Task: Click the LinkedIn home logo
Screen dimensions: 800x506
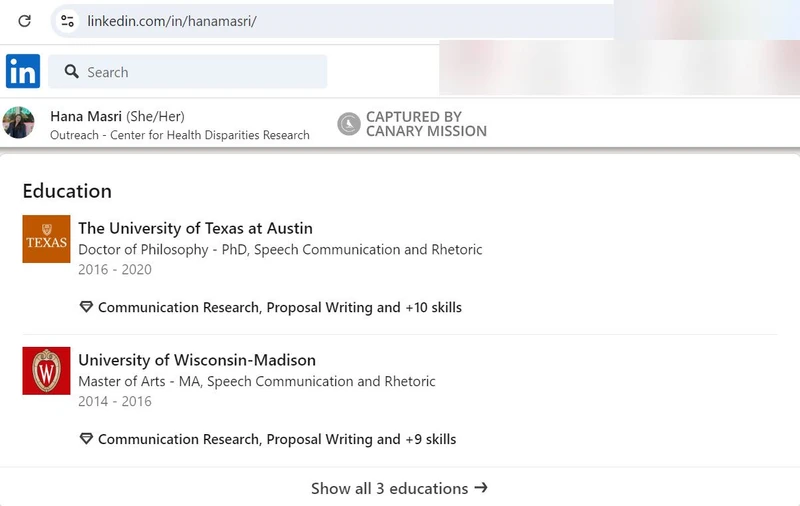Action: (x=23, y=71)
